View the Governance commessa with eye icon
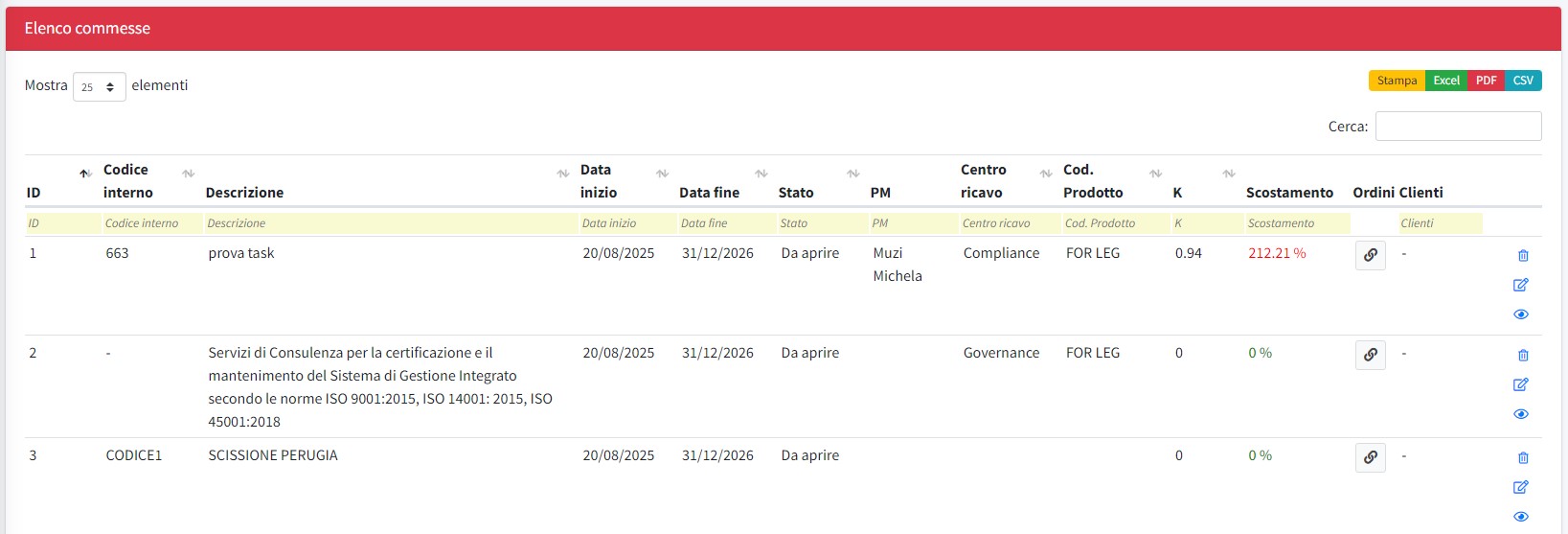This screenshot has width=1568, height=534. (x=1520, y=414)
